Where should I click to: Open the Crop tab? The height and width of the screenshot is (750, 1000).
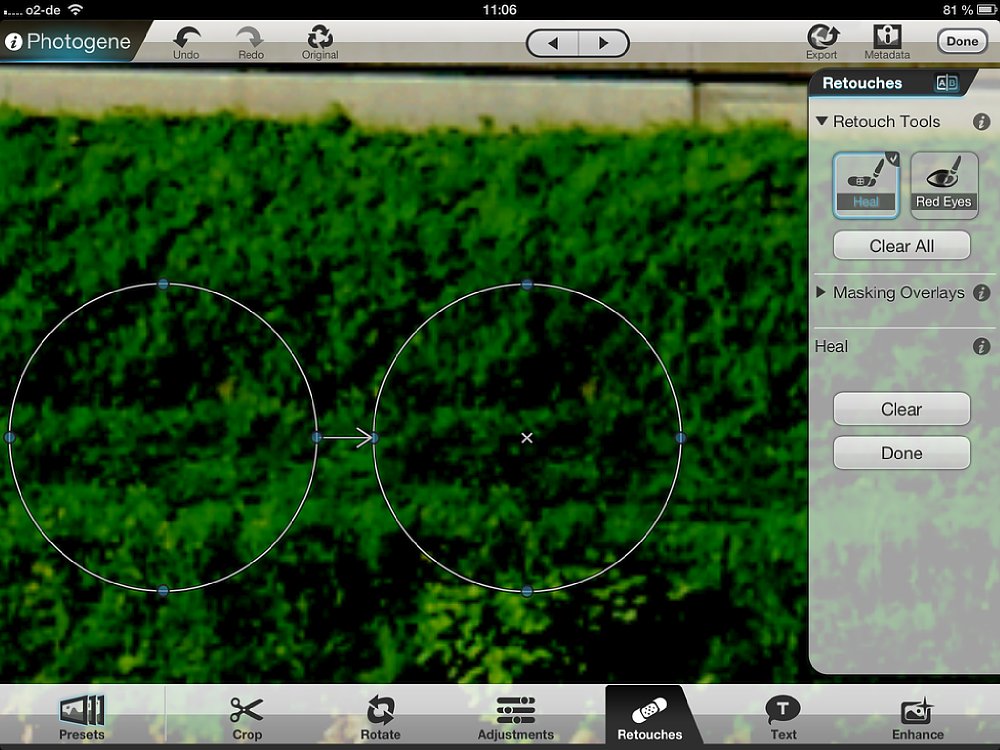coord(247,718)
